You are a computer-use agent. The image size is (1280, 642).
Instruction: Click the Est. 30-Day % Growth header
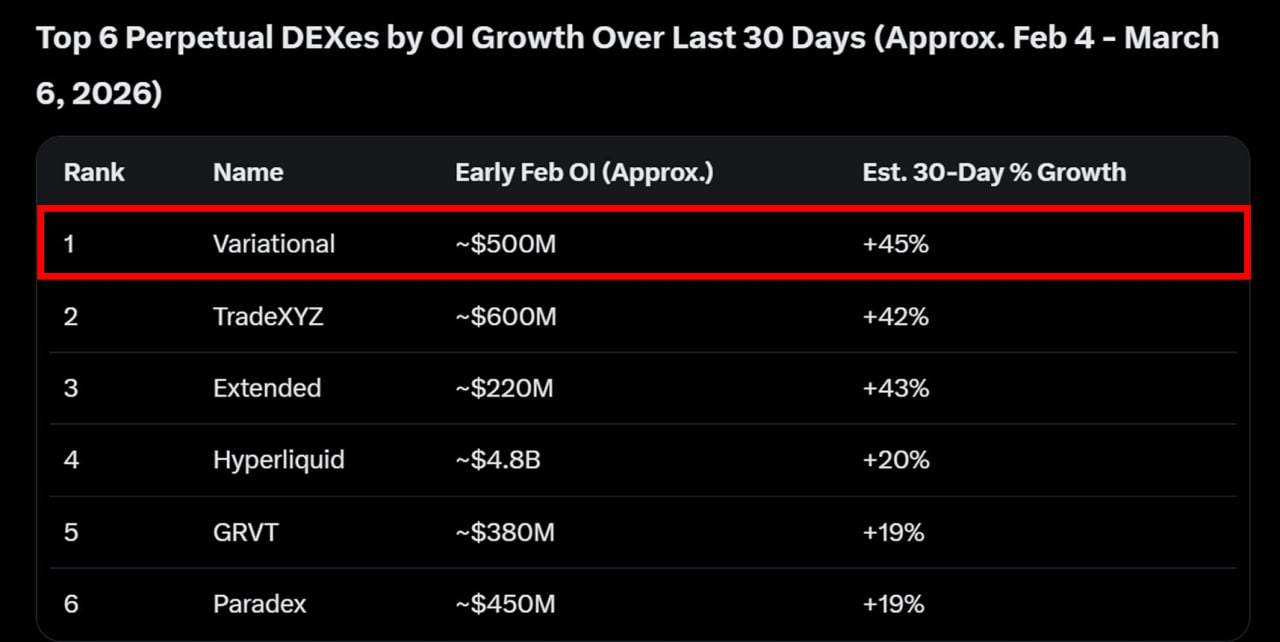point(994,172)
